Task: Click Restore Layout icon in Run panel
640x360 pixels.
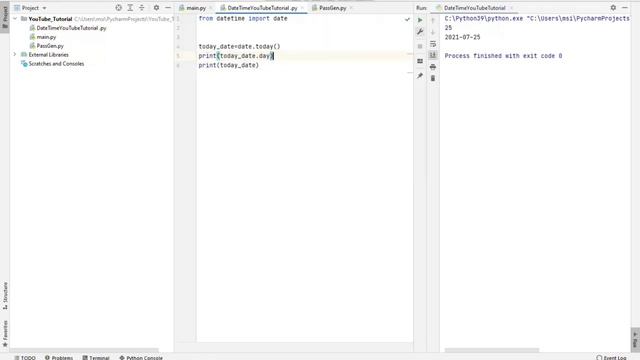Action: tap(420, 61)
